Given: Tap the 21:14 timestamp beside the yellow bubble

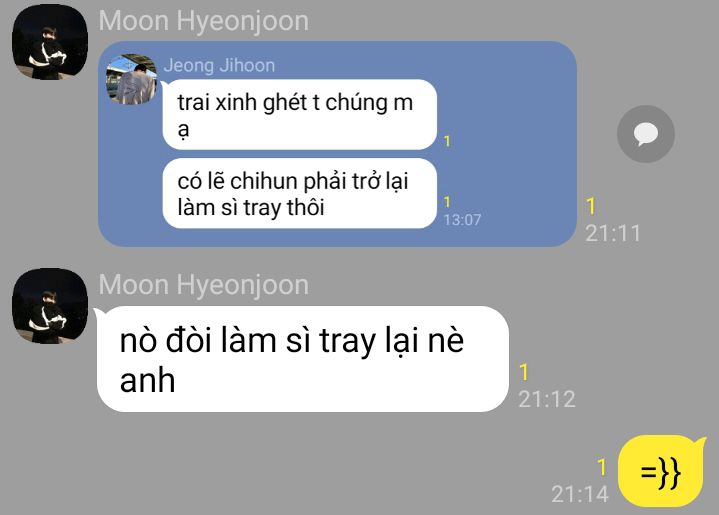Looking at the screenshot, I should click(580, 494).
